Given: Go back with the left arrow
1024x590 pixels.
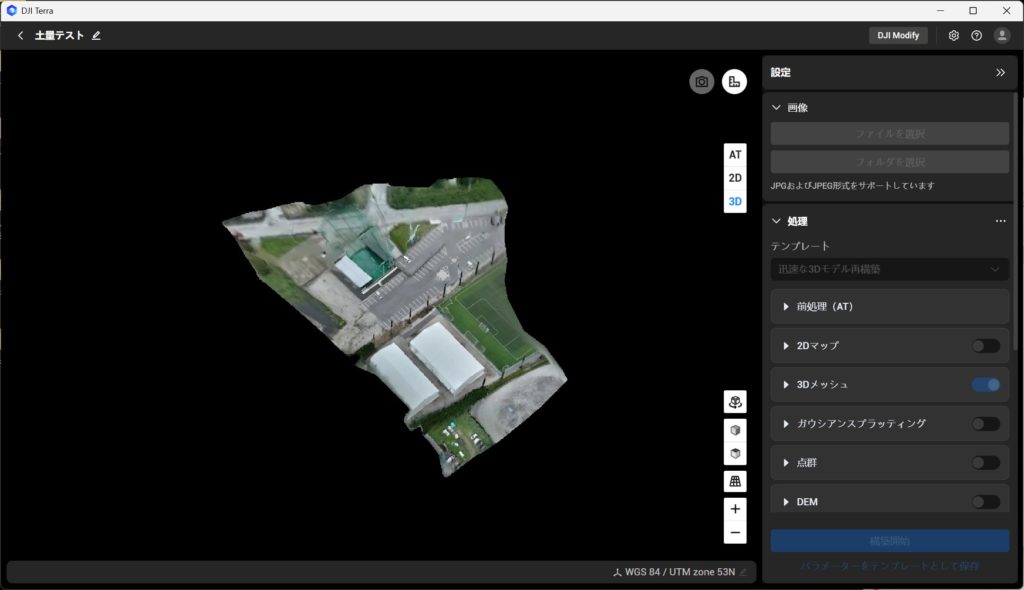Looking at the screenshot, I should tap(20, 36).
